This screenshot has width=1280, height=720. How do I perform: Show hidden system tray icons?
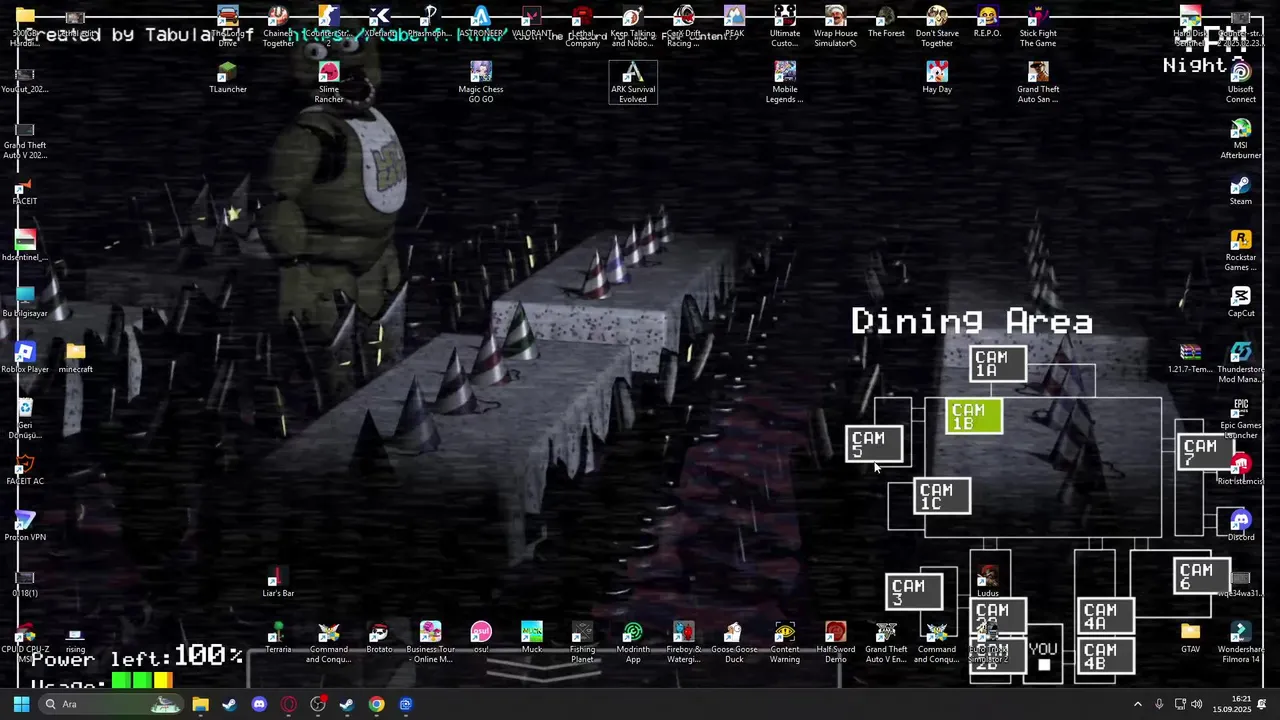(1137, 704)
